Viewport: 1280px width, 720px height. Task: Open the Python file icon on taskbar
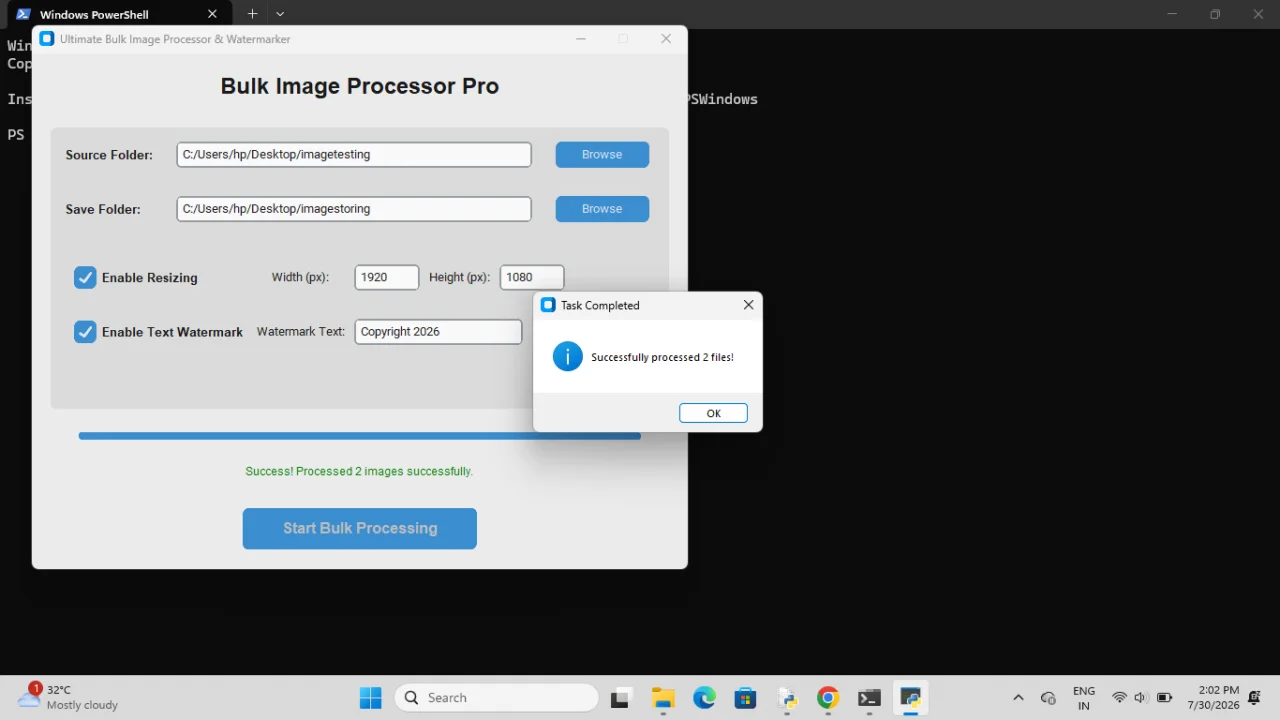[787, 697]
